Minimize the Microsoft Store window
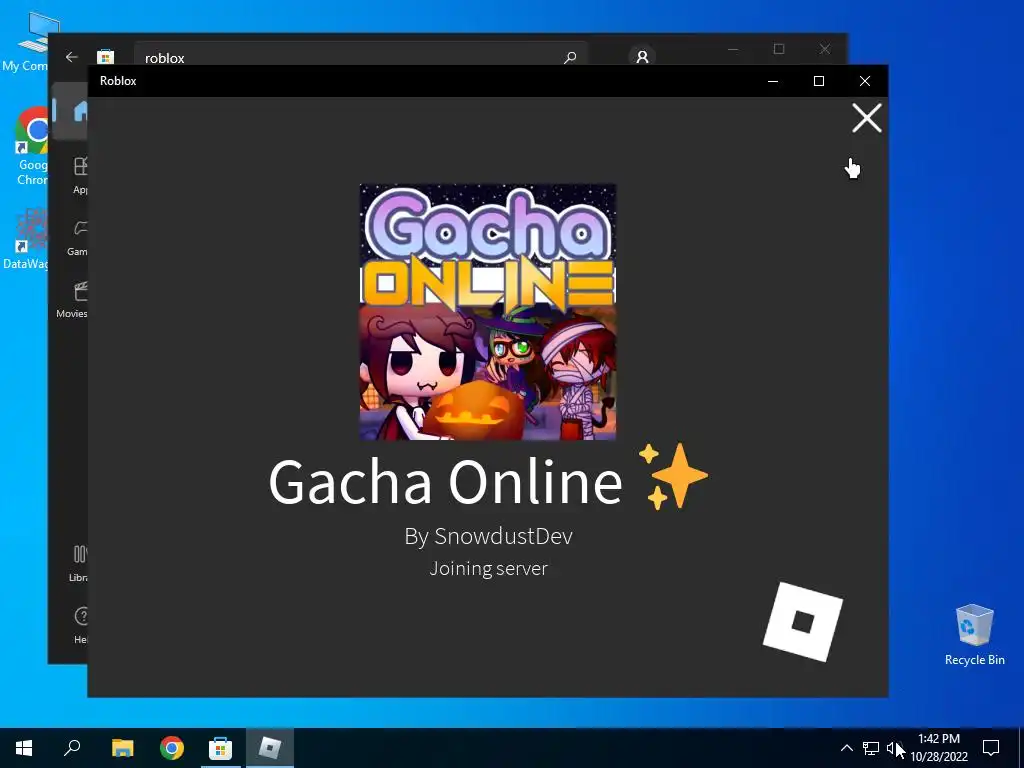The image size is (1024, 768). point(733,49)
